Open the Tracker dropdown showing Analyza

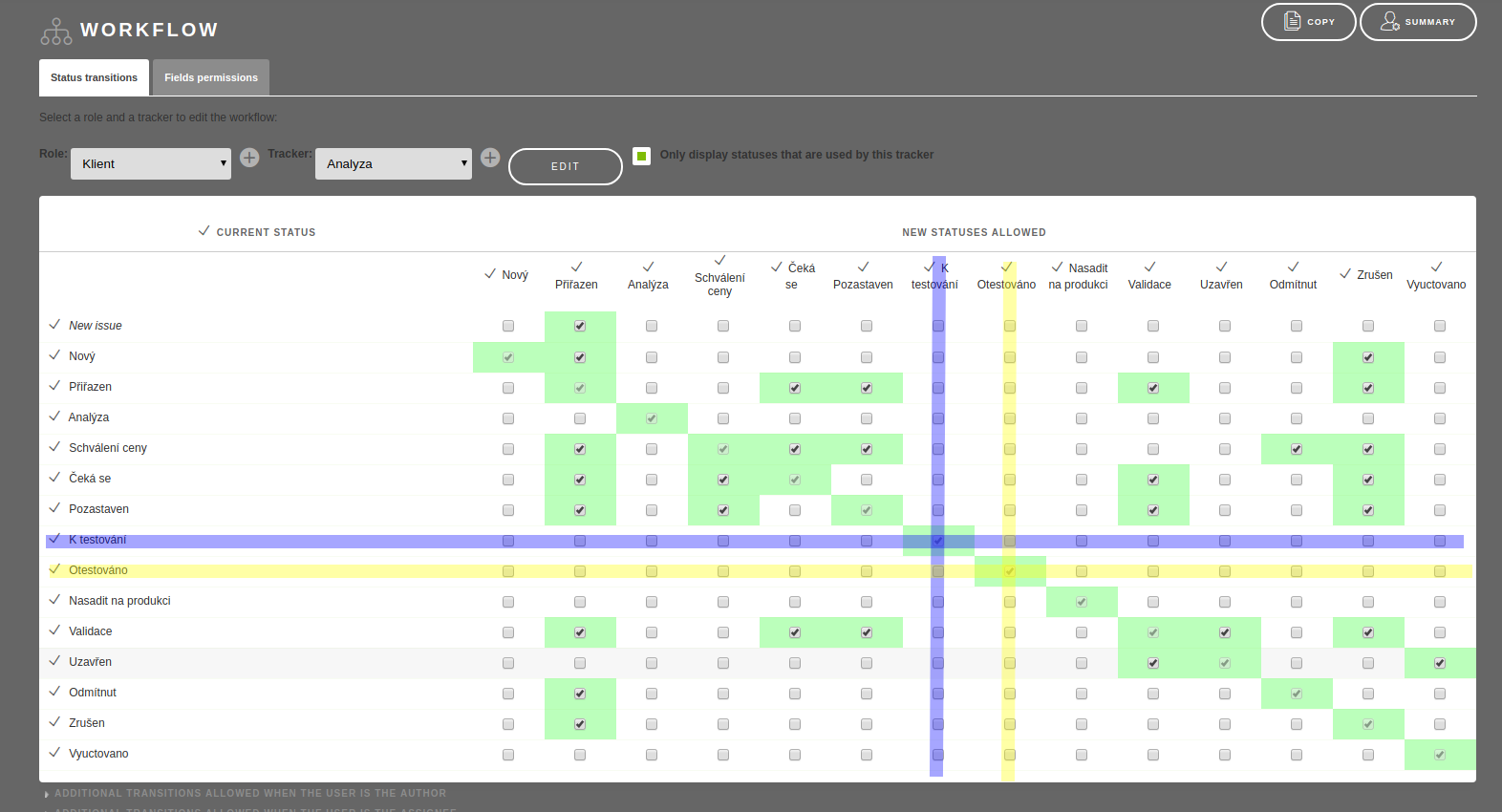coord(394,164)
